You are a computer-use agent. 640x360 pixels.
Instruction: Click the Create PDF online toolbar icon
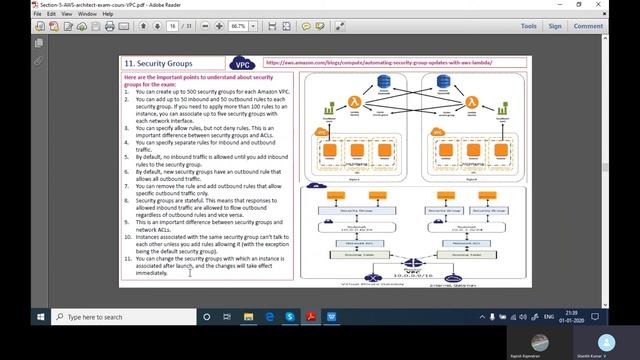pyautogui.click(x=40, y=26)
